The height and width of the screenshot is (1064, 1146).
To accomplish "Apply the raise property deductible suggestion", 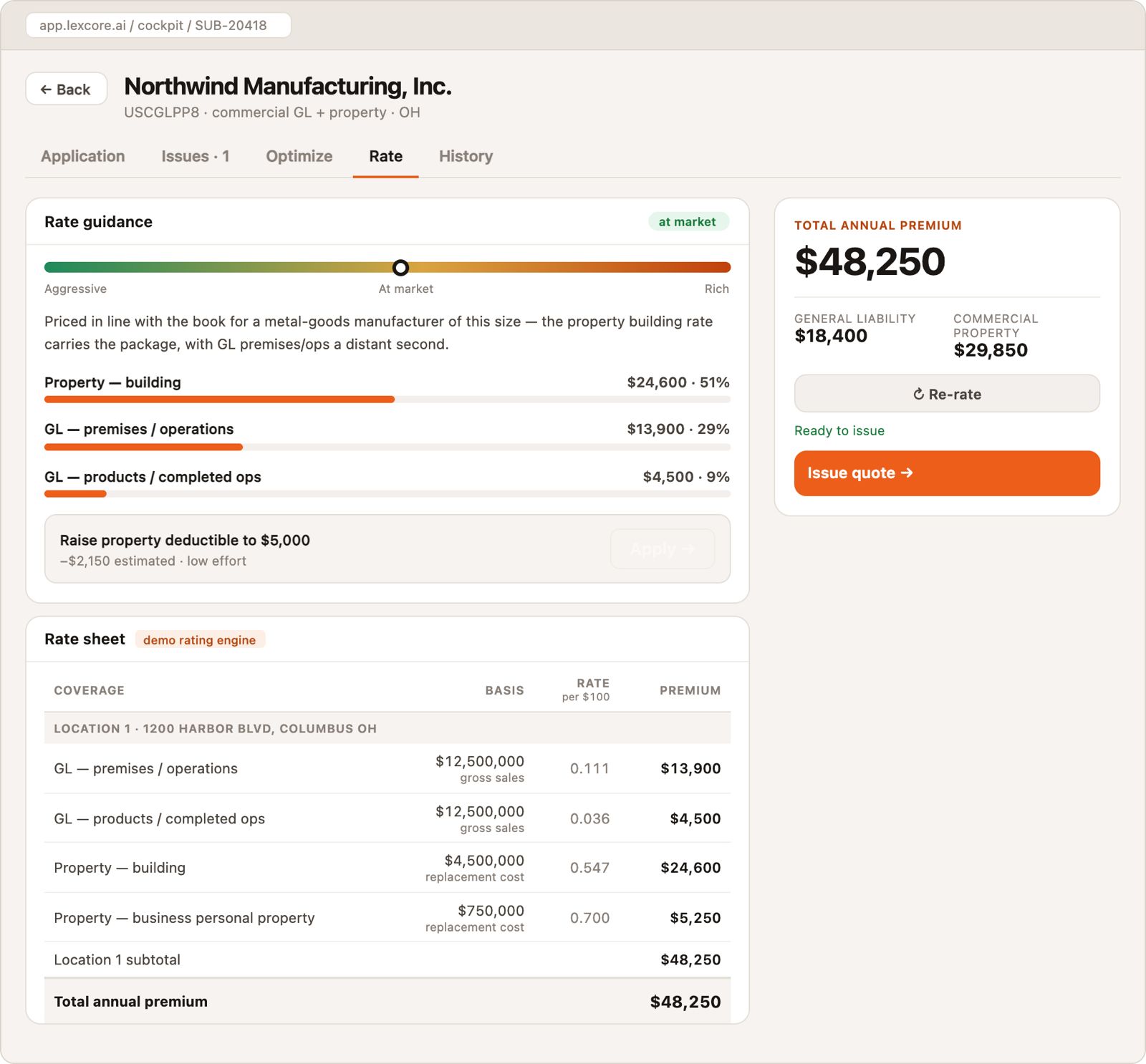I will 663,549.
